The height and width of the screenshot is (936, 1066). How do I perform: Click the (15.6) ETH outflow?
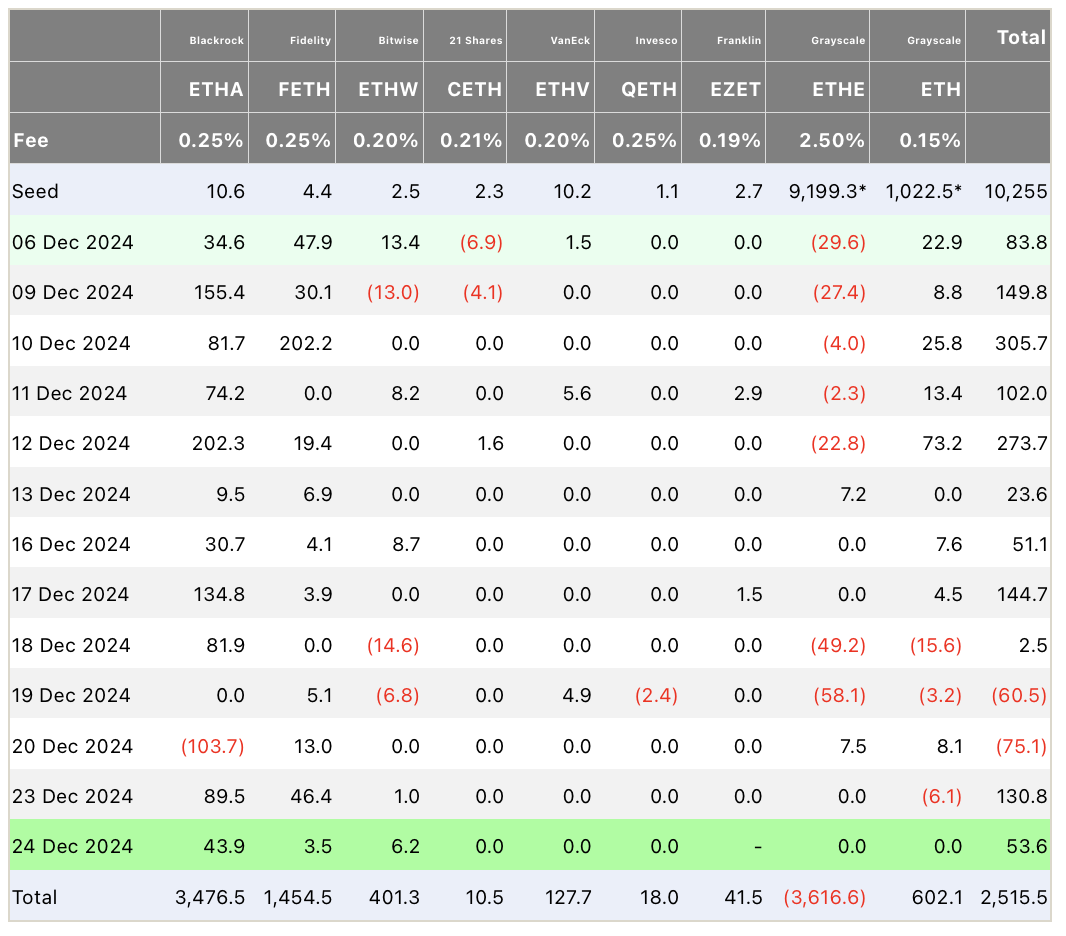coord(935,645)
